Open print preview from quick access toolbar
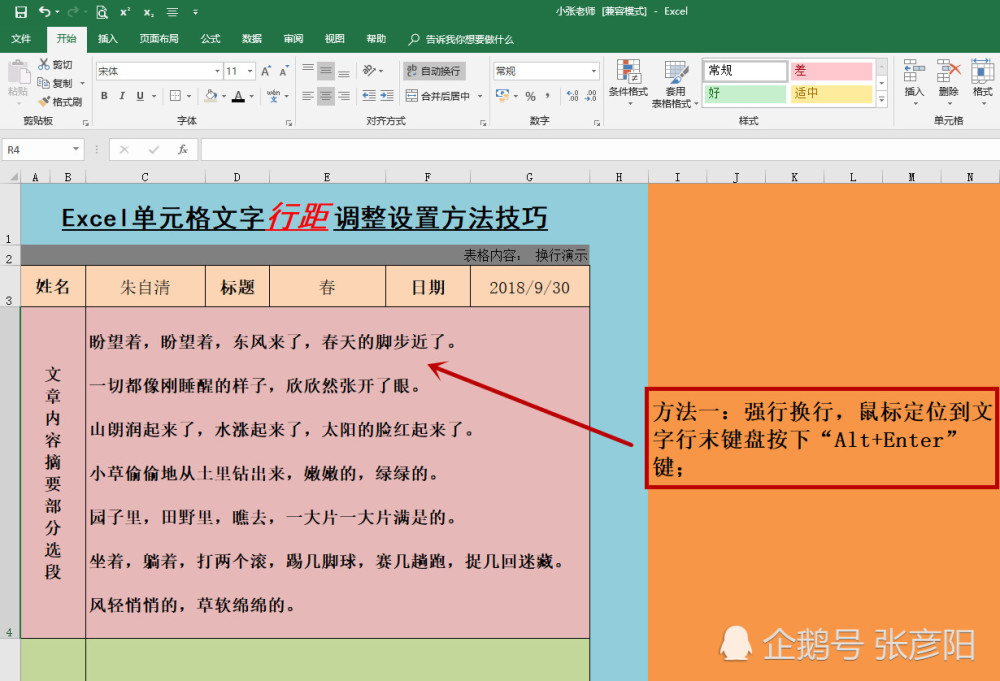This screenshot has width=1000, height=681. pyautogui.click(x=101, y=11)
